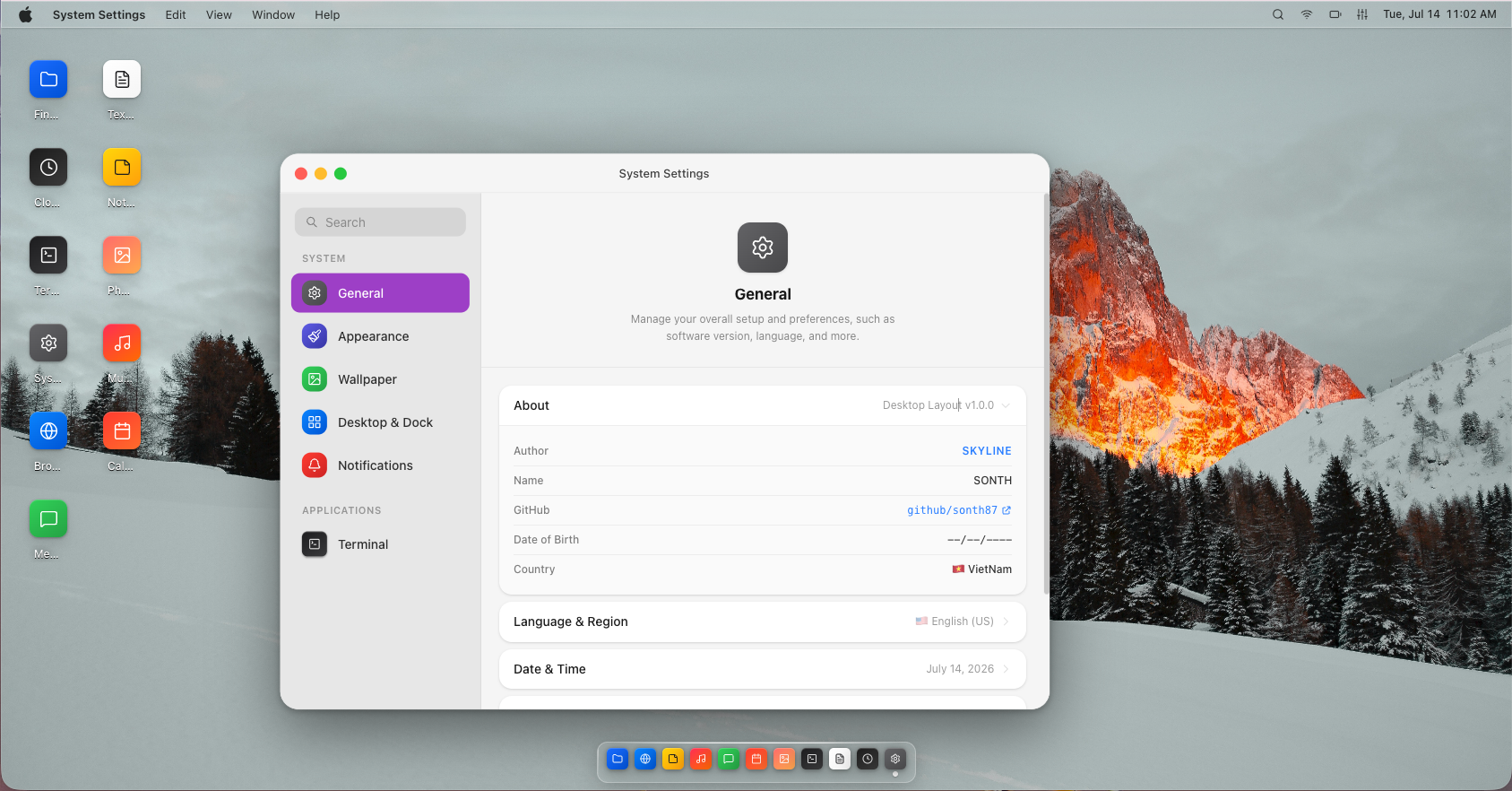This screenshot has width=1512, height=791.
Task: Collapse the About section chevron
Action: (1006, 405)
